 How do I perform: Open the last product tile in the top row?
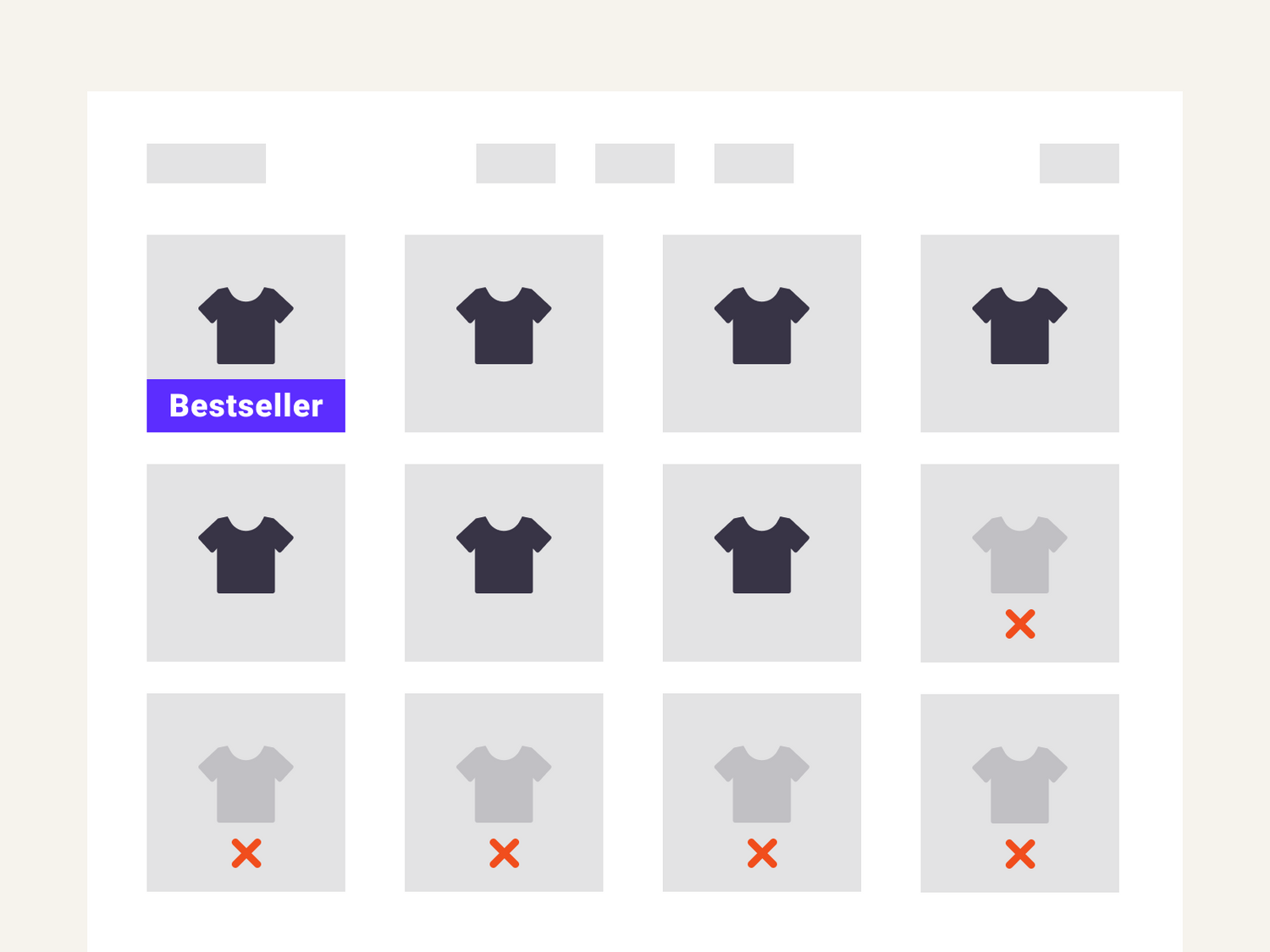point(1019,333)
